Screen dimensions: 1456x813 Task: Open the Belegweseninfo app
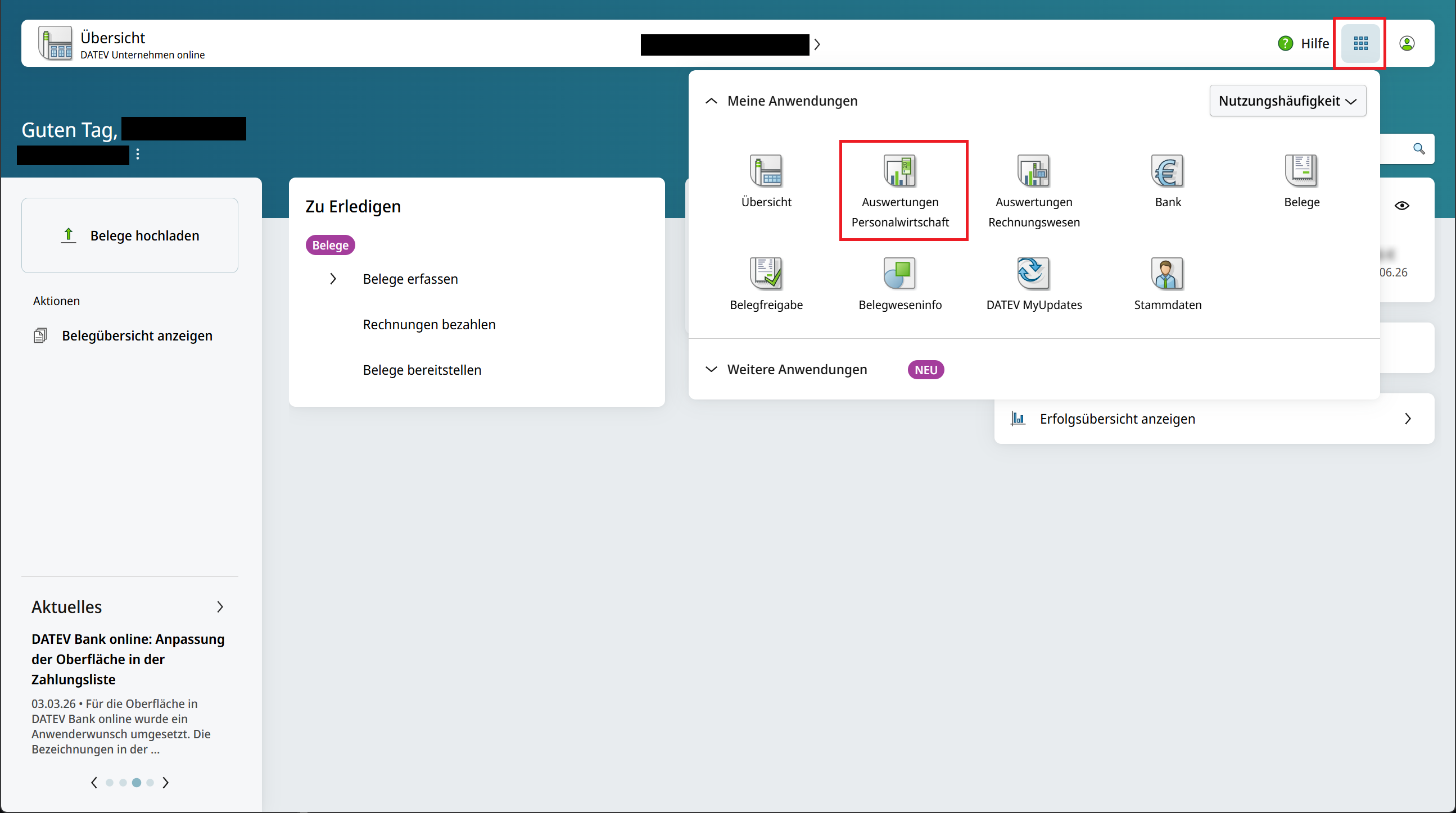[x=900, y=284]
